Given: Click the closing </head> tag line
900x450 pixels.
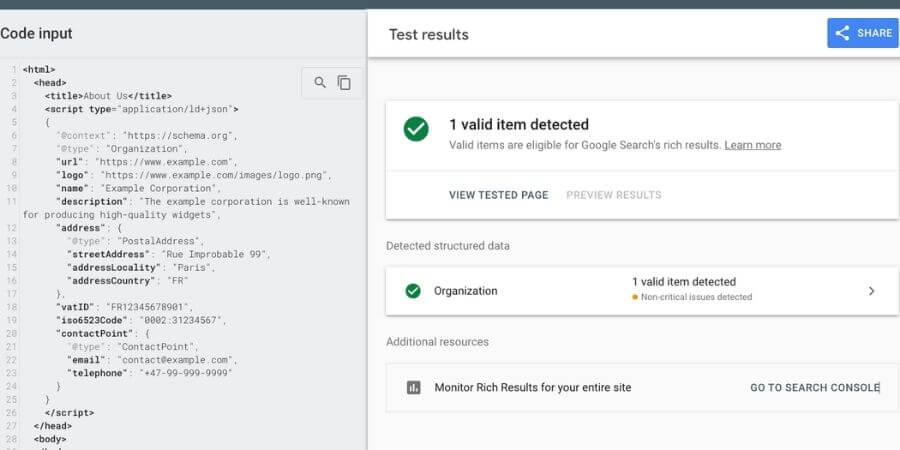Looking at the screenshot, I should pos(53,426).
